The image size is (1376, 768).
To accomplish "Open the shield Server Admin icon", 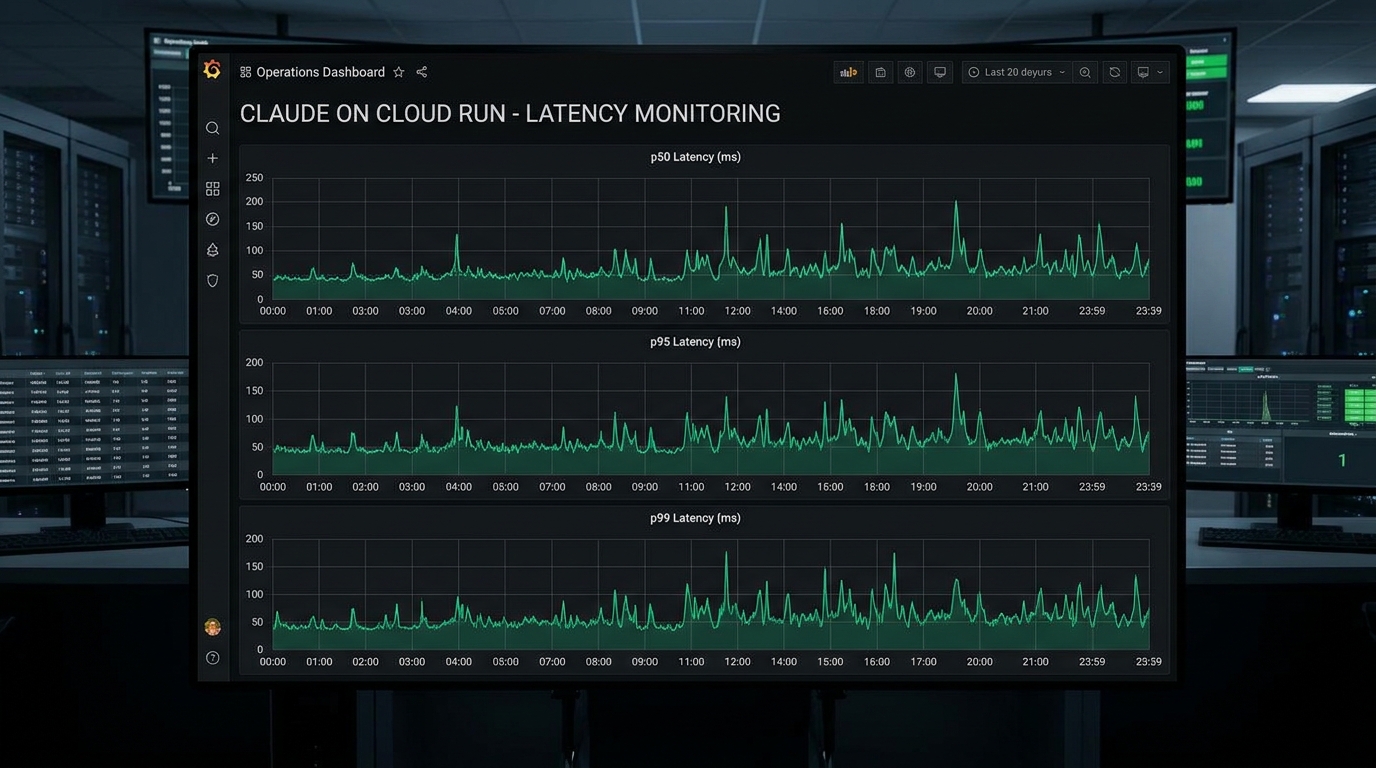I will point(212,281).
